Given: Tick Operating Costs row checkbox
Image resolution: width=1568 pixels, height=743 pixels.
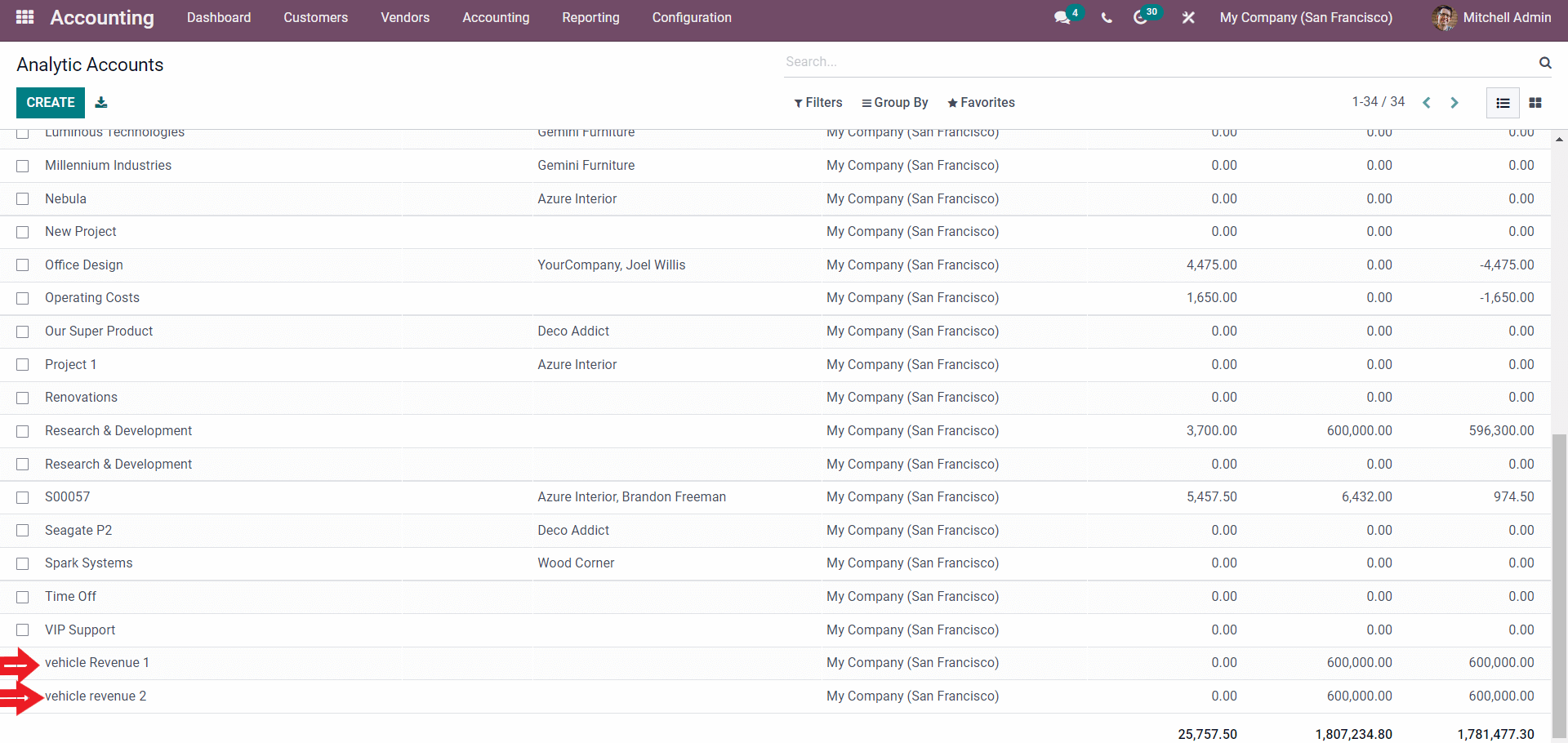Looking at the screenshot, I should coord(23,298).
